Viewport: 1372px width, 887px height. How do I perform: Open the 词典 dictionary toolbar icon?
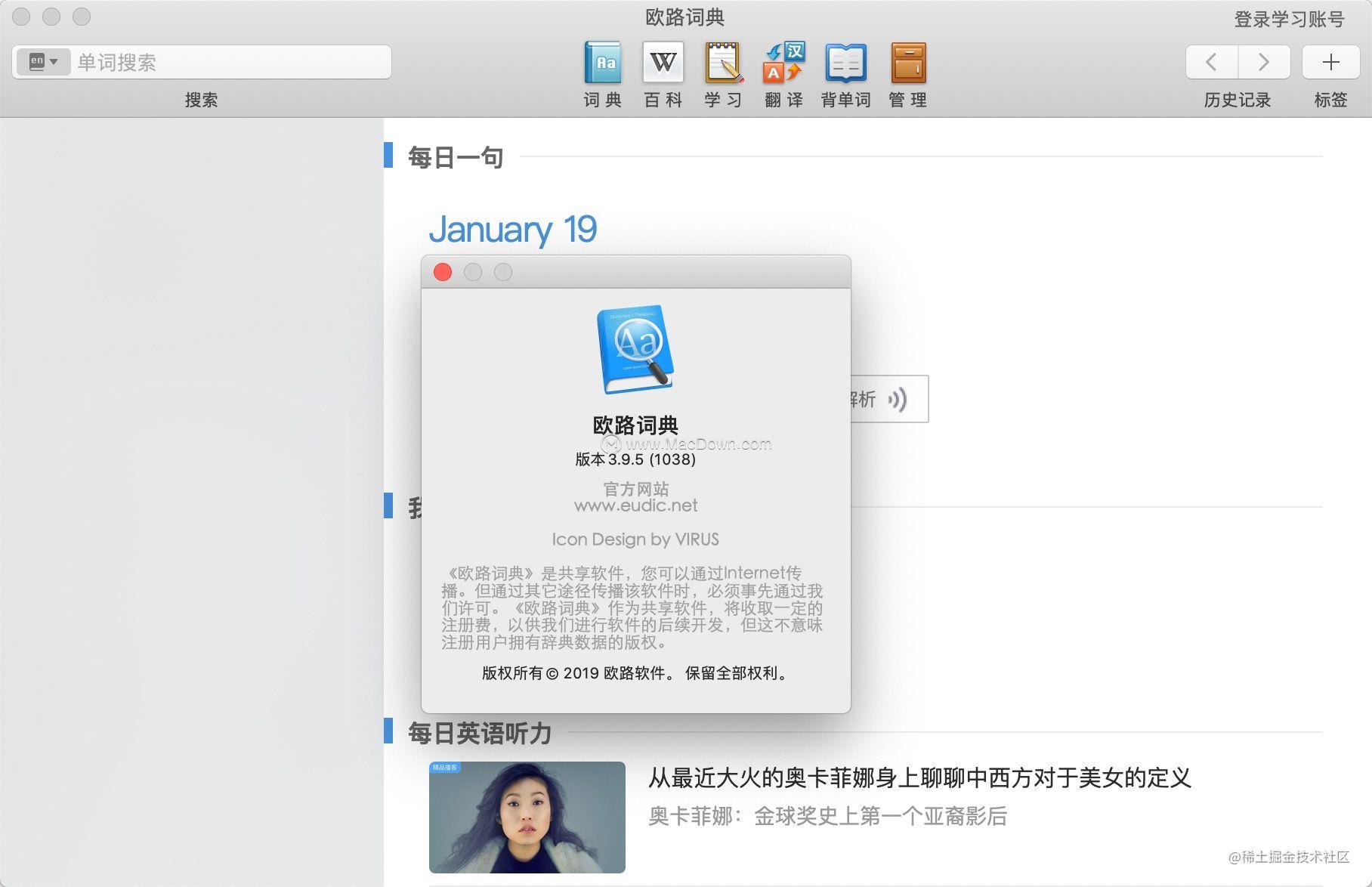(602, 63)
